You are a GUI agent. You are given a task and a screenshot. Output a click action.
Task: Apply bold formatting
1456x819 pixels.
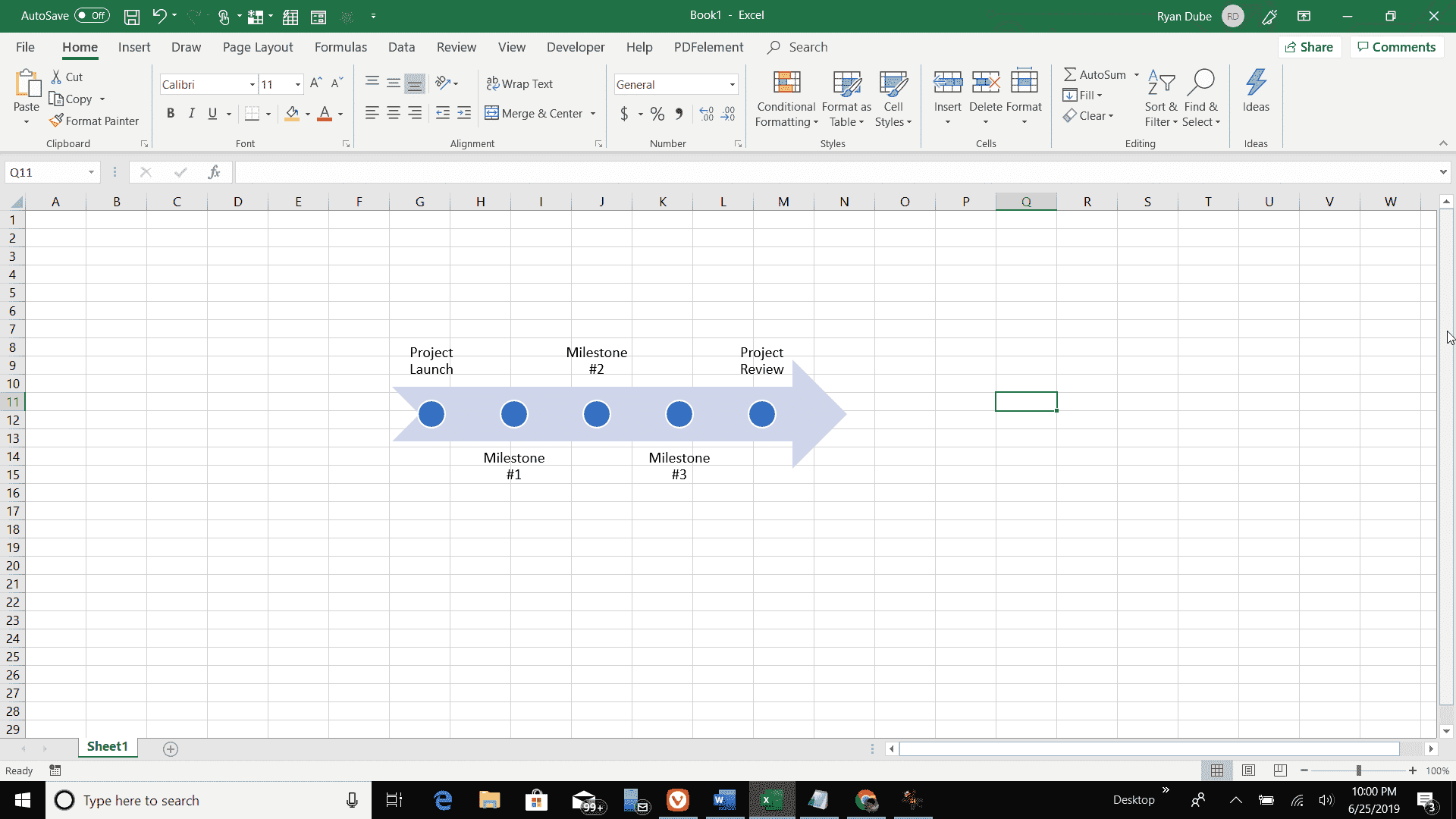(x=171, y=113)
